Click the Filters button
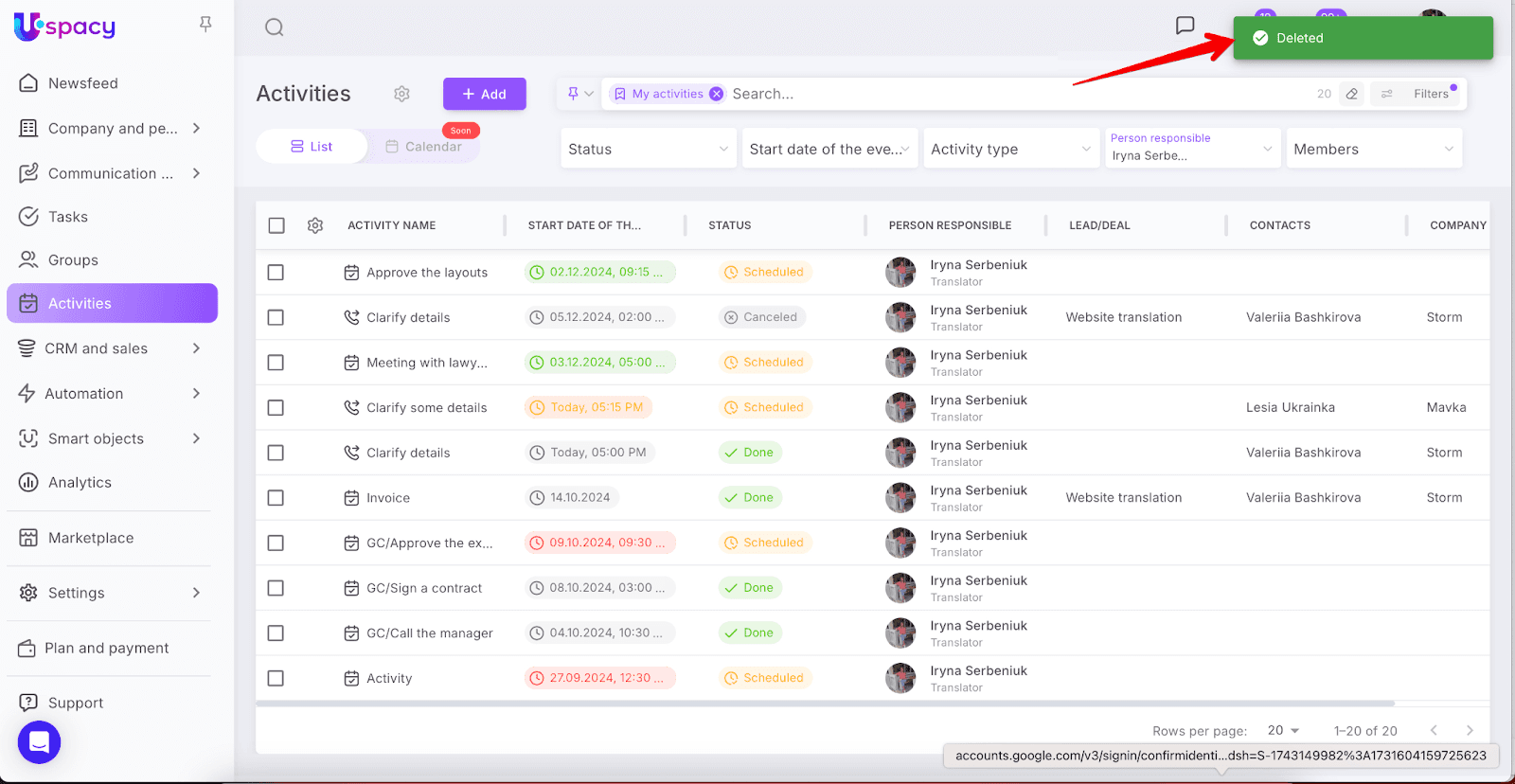Viewport: 1515px width, 784px height. pyautogui.click(x=1418, y=94)
